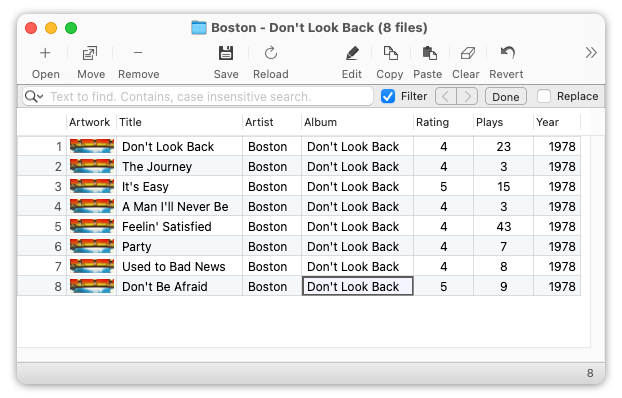
Task: Select artwork thumbnail for A Man I'll Never Be
Action: [92, 206]
